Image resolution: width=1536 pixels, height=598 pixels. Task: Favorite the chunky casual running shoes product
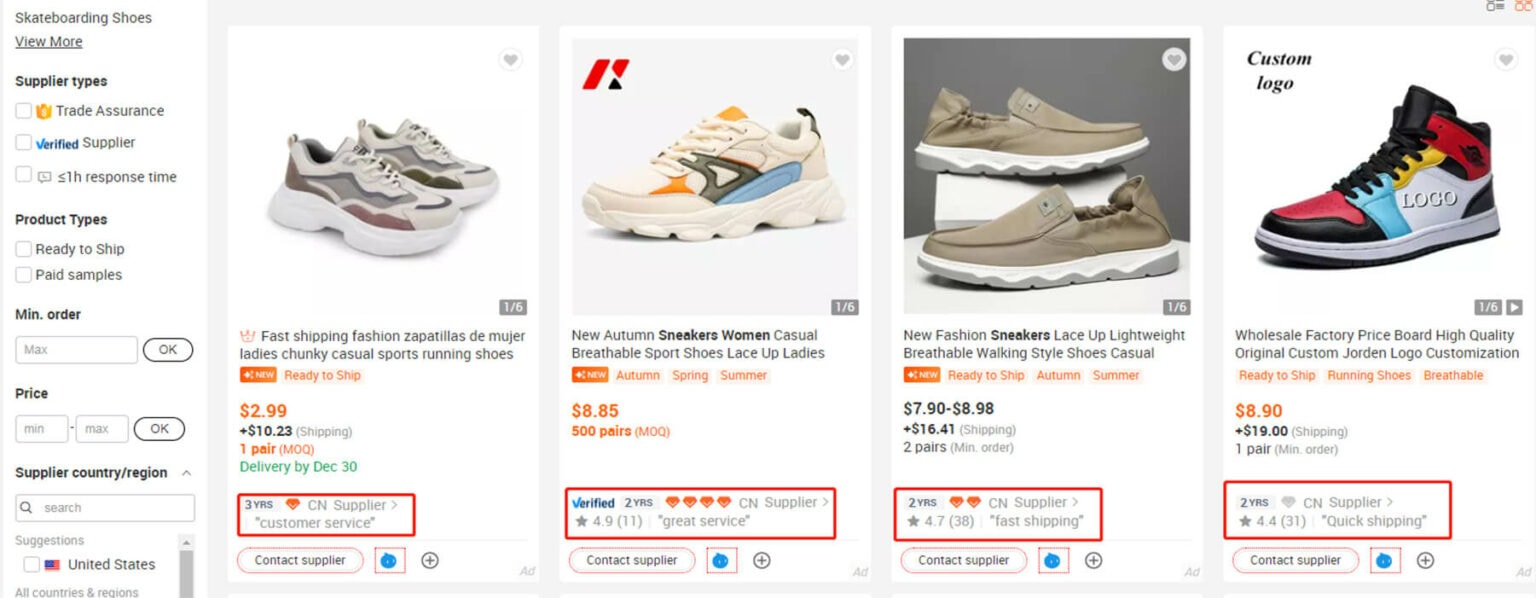pyautogui.click(x=511, y=60)
